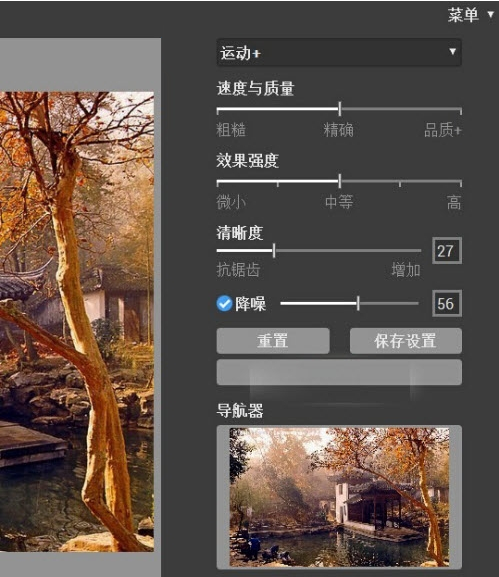Click the 导航器 heading
This screenshot has height=577, width=499.
click(x=240, y=411)
